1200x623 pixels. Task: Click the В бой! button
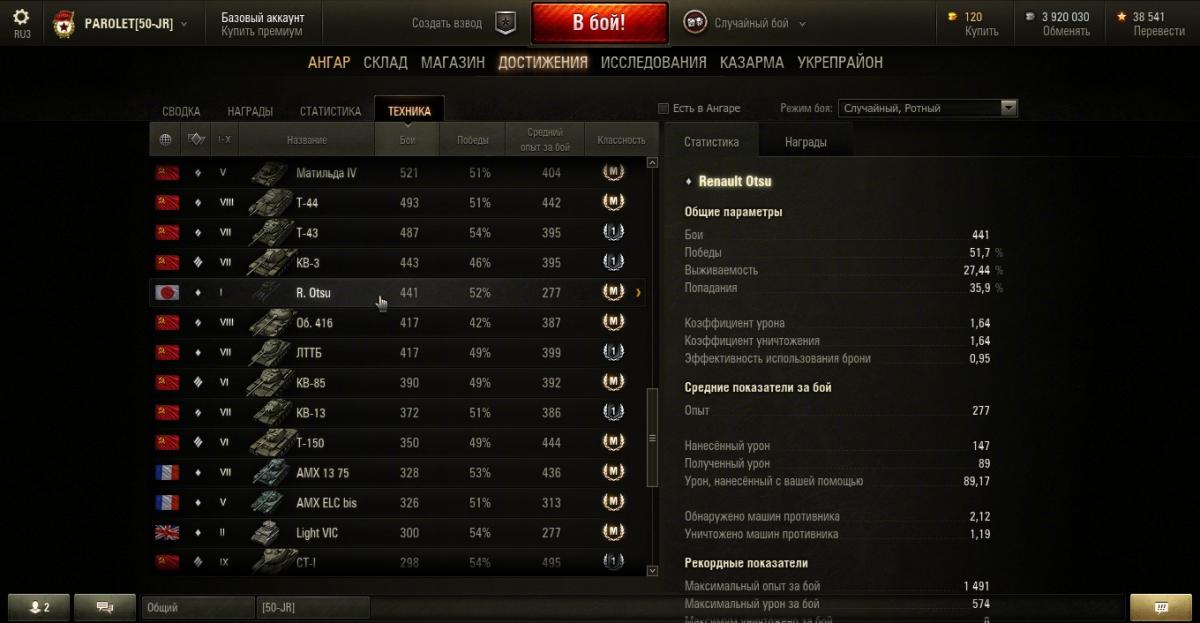click(x=599, y=23)
